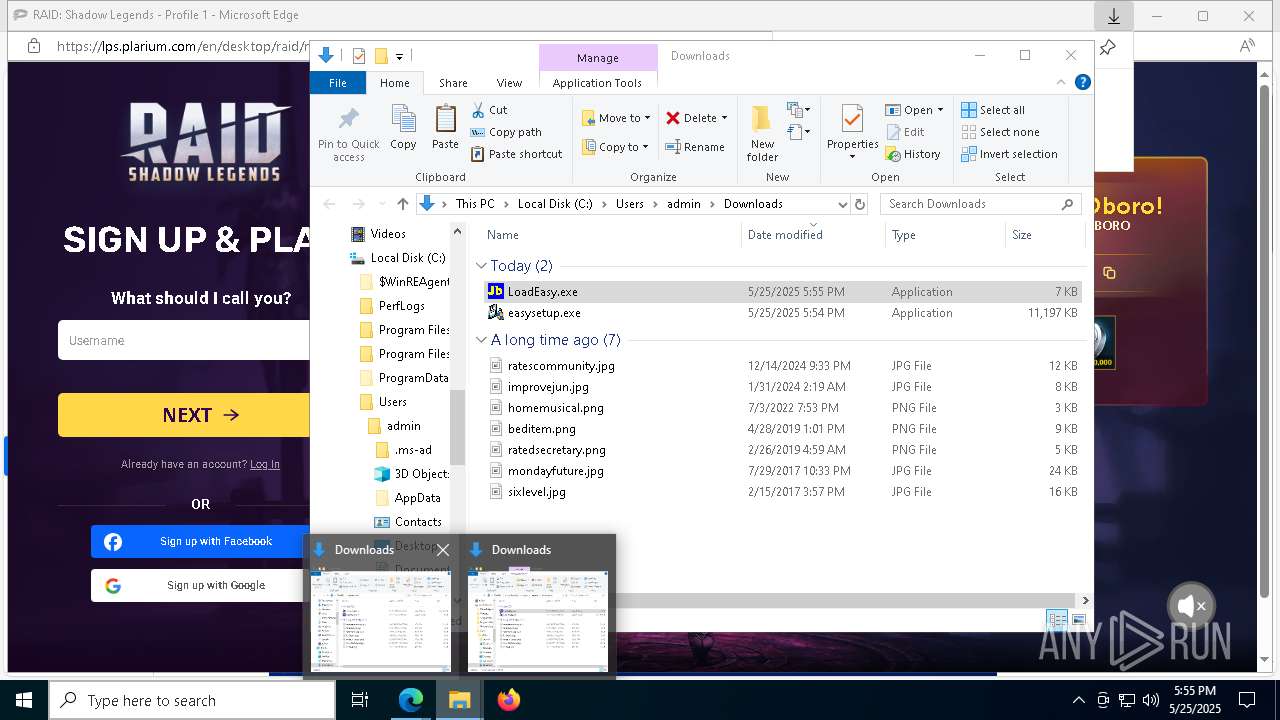Click Copy path in Clipboard group
Viewport: 1280px width, 720px height.
coord(506,132)
